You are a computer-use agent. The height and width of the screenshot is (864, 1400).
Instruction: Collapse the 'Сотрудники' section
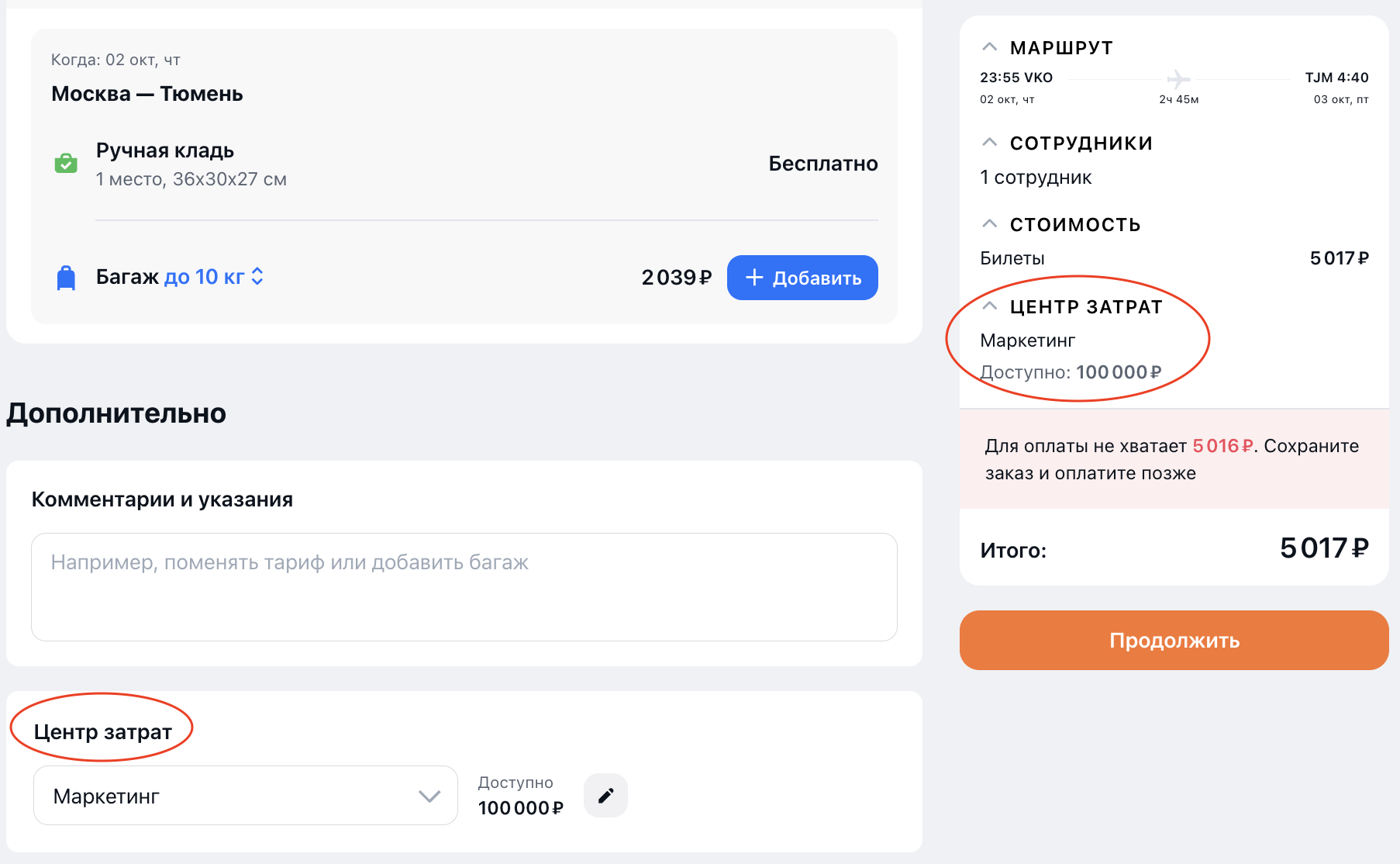989,143
